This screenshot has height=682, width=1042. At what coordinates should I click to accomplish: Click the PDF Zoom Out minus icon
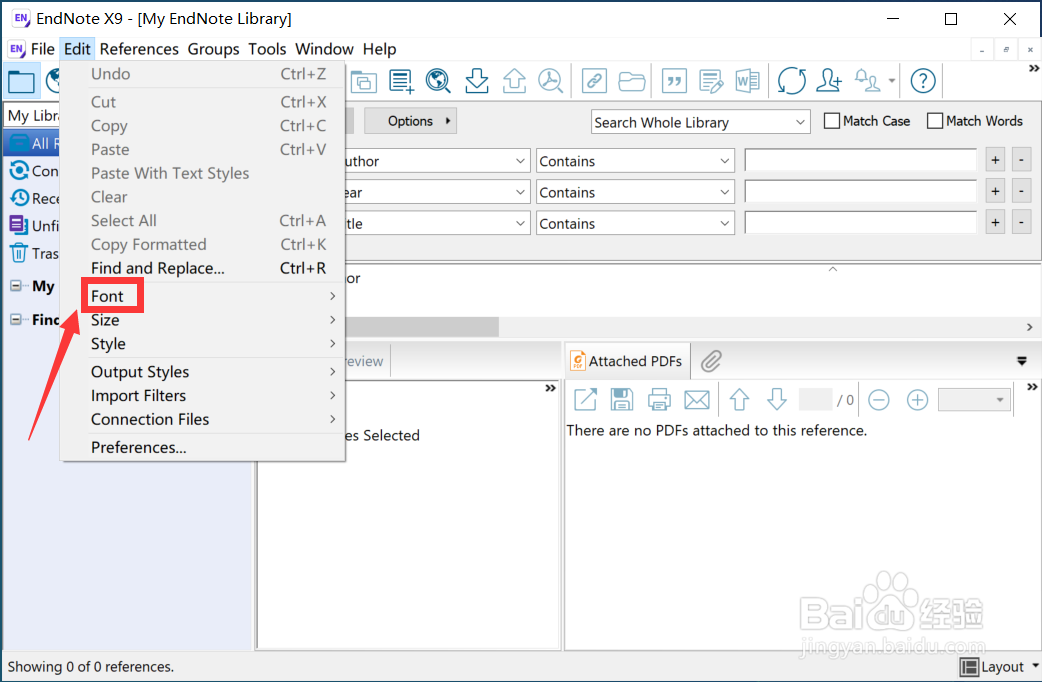click(x=879, y=399)
